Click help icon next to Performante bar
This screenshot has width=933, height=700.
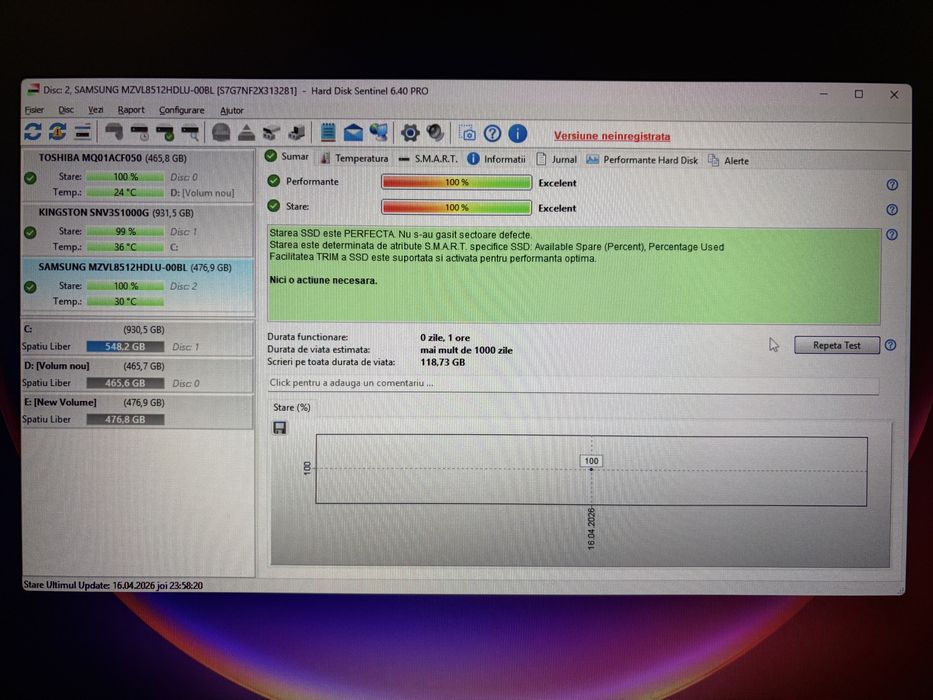click(892, 185)
